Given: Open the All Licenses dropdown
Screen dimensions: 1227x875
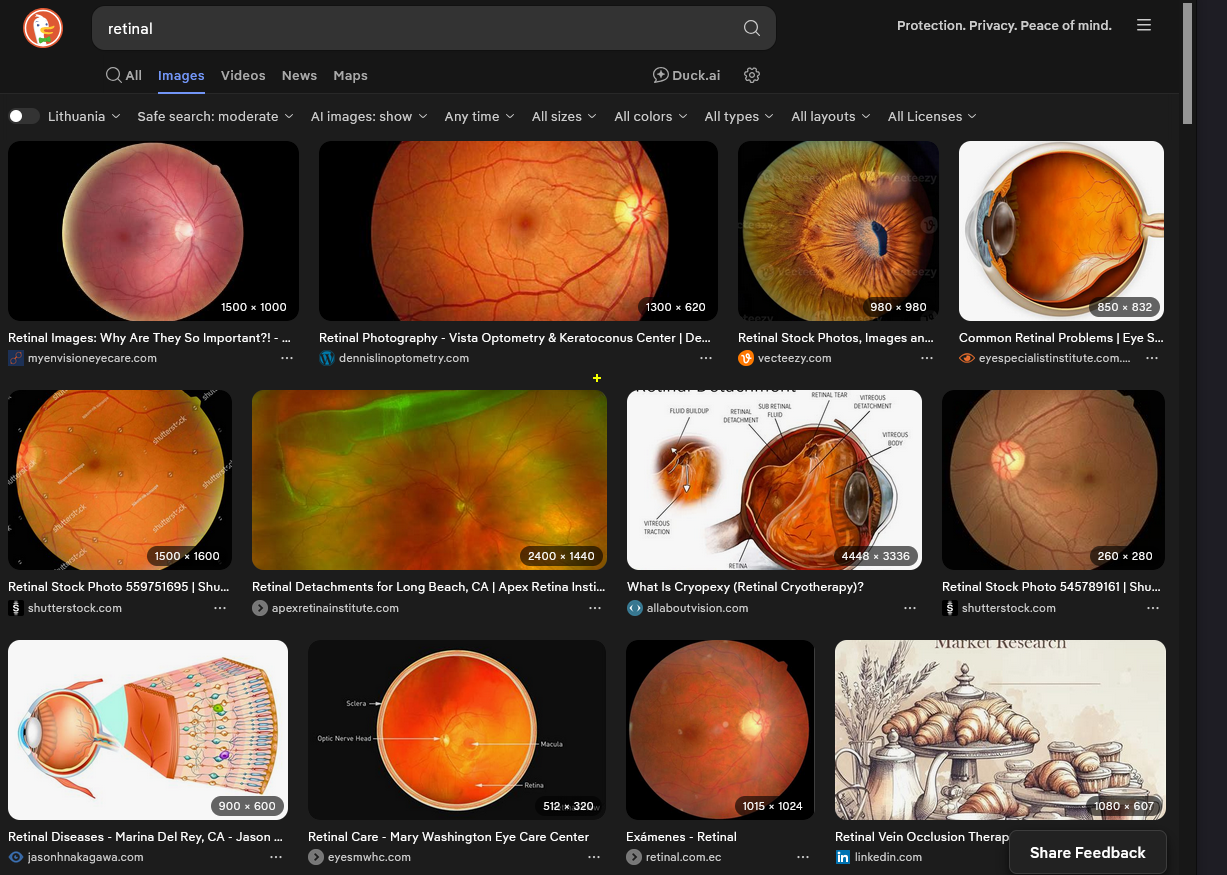Looking at the screenshot, I should 931,116.
